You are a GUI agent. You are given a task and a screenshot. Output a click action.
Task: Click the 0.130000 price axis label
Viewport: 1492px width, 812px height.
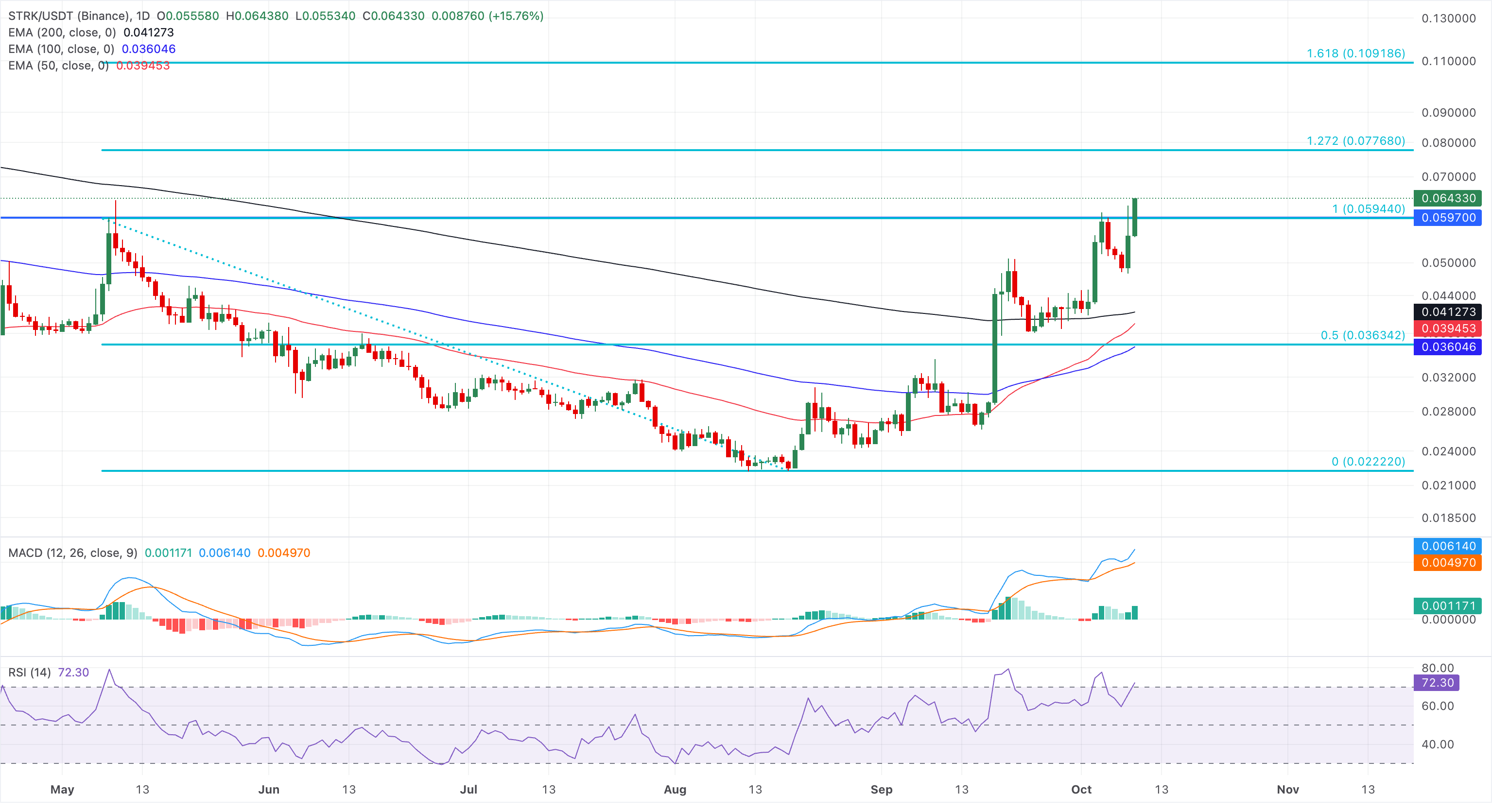[1449, 18]
